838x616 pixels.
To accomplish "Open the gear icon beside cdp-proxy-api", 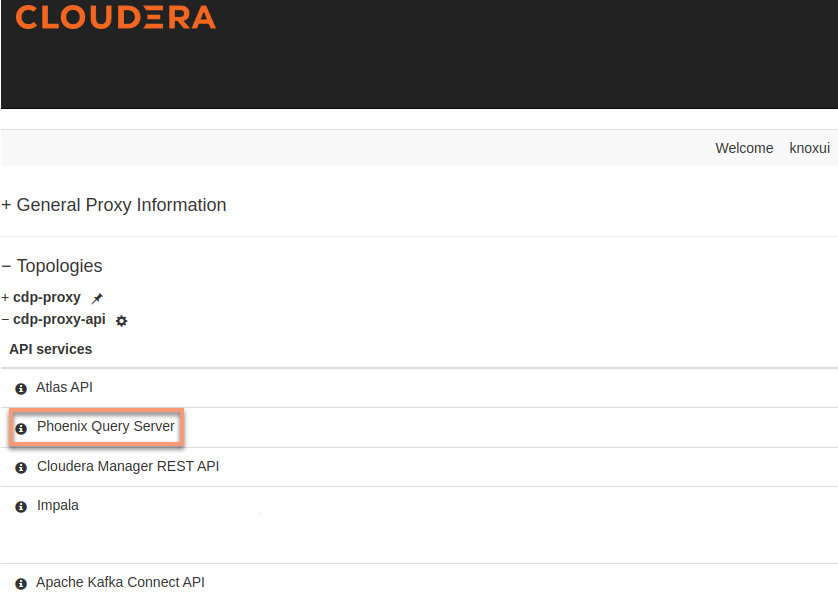I will point(122,321).
